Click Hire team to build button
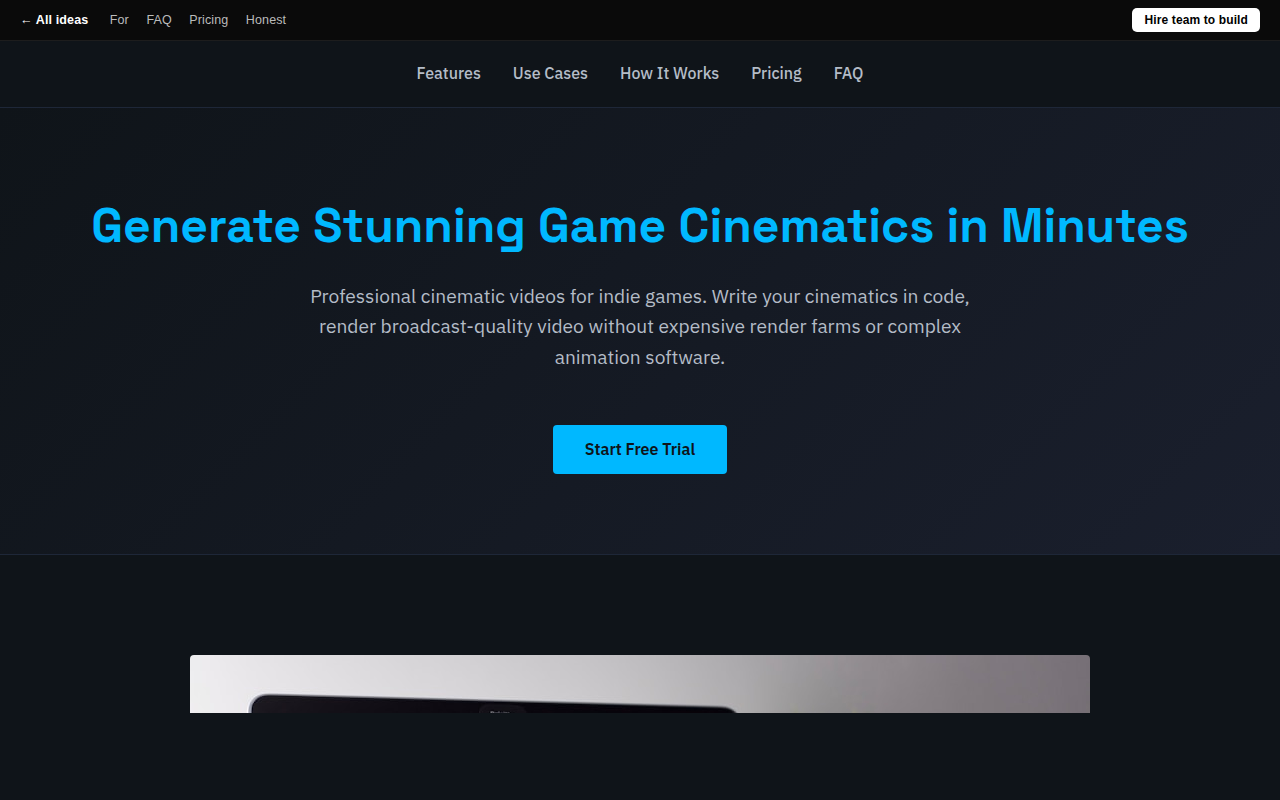The width and height of the screenshot is (1280, 800). pyautogui.click(x=1196, y=20)
